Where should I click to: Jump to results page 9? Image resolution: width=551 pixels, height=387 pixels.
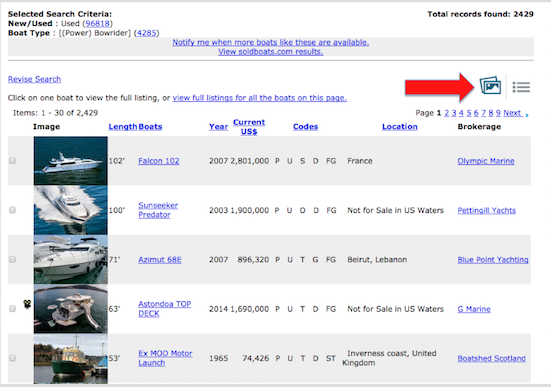498,113
